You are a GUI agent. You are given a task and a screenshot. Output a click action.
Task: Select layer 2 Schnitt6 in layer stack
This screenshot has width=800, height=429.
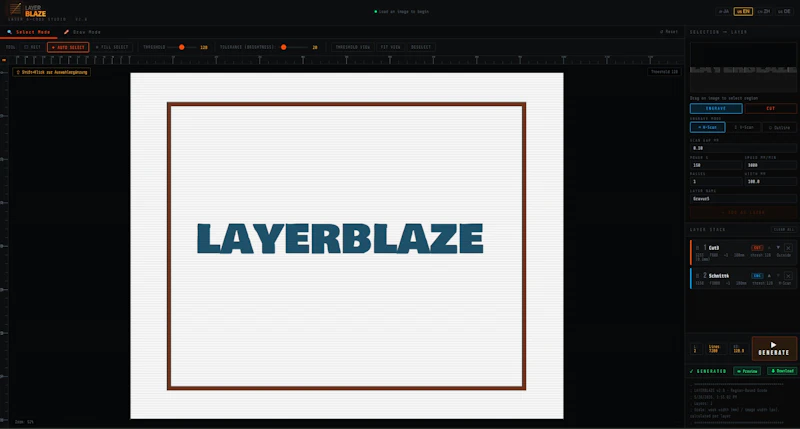coord(743,279)
